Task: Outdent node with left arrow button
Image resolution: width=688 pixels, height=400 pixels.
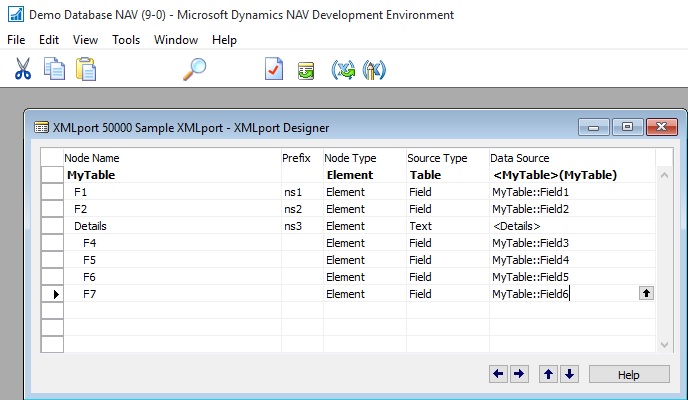Action: tap(498, 374)
